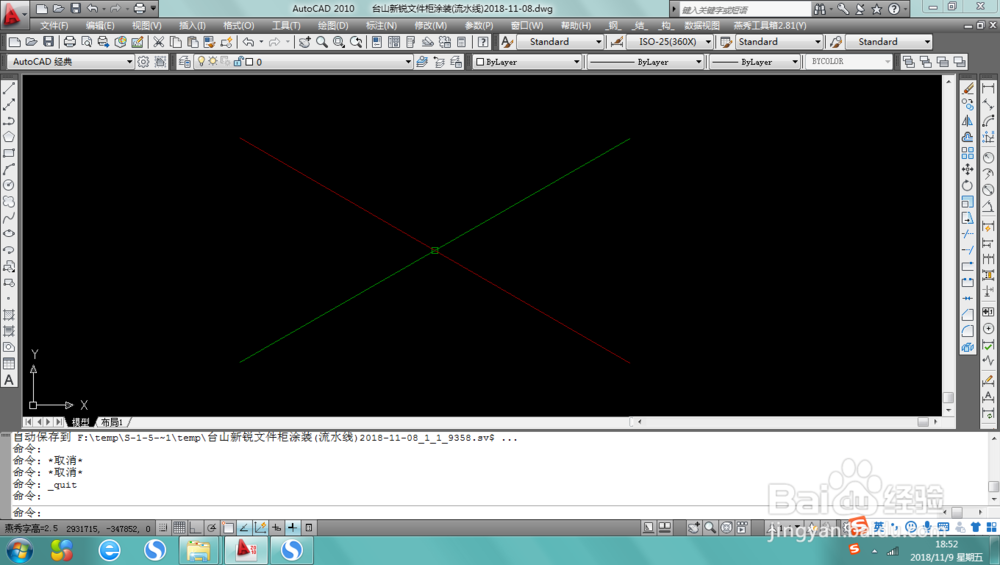Open the 格式(O) menu

tap(239, 26)
